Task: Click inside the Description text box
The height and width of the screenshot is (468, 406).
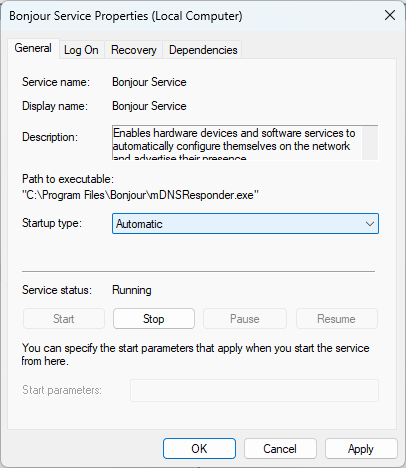Action: click(x=237, y=143)
